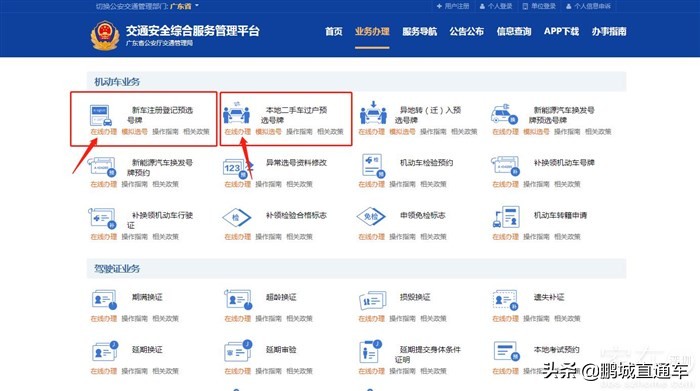Click 模拟选号 under 本地二手车过户预选号牌

coord(268,132)
